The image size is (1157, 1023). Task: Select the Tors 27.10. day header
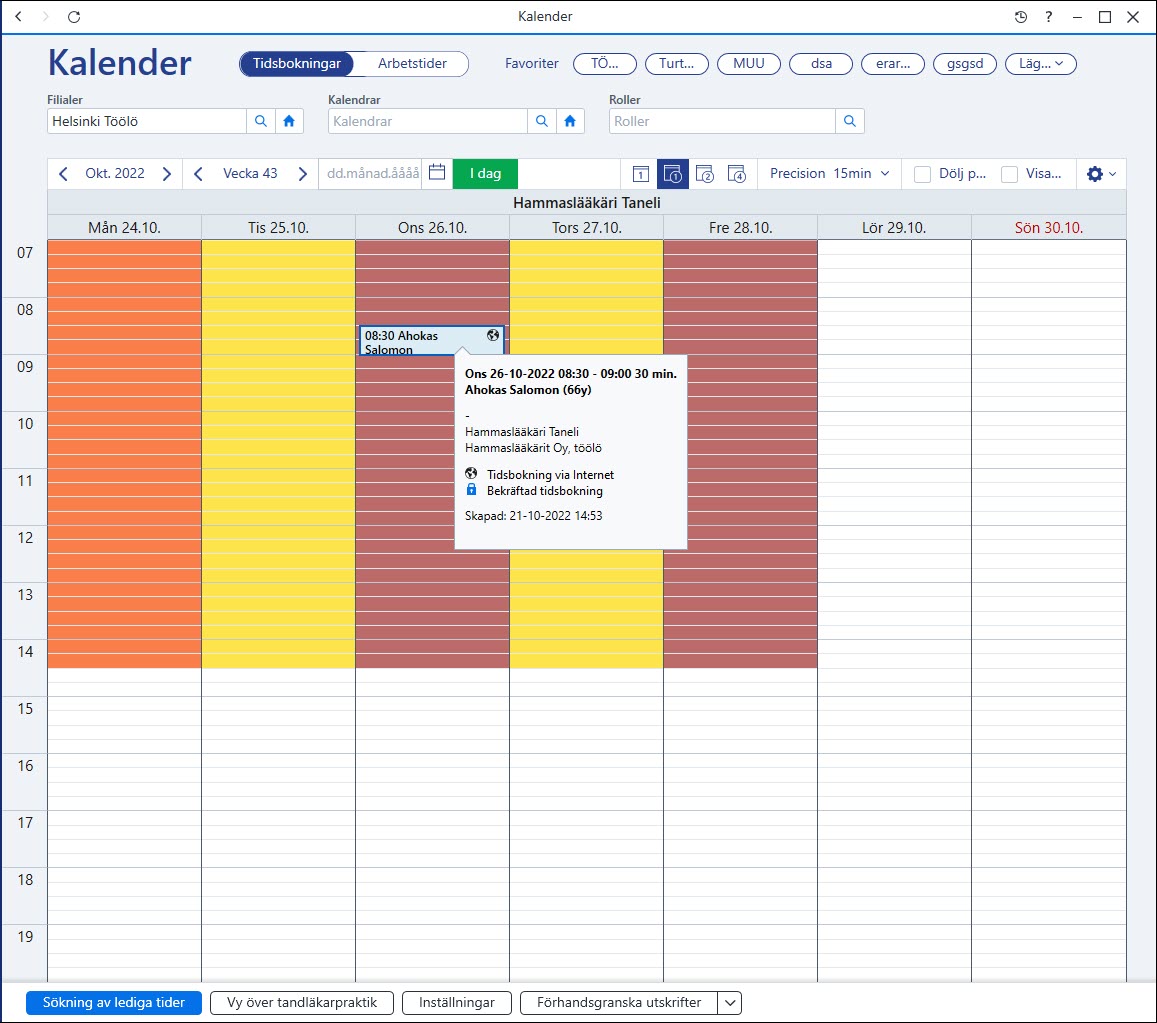point(587,227)
